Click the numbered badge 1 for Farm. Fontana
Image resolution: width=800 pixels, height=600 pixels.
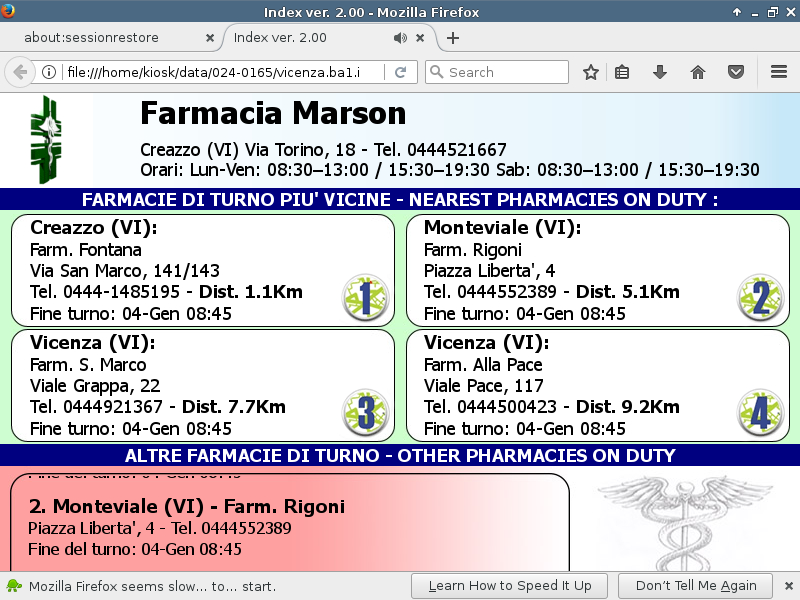(364, 298)
